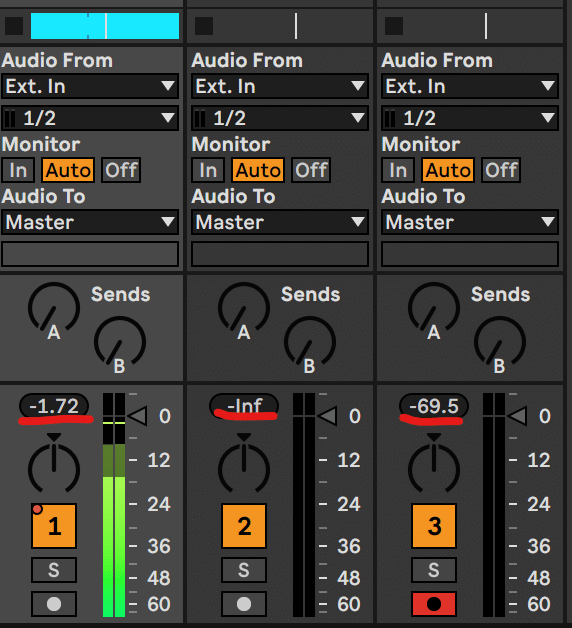
Task: Click Send A knob on track 3
Action: point(433,308)
